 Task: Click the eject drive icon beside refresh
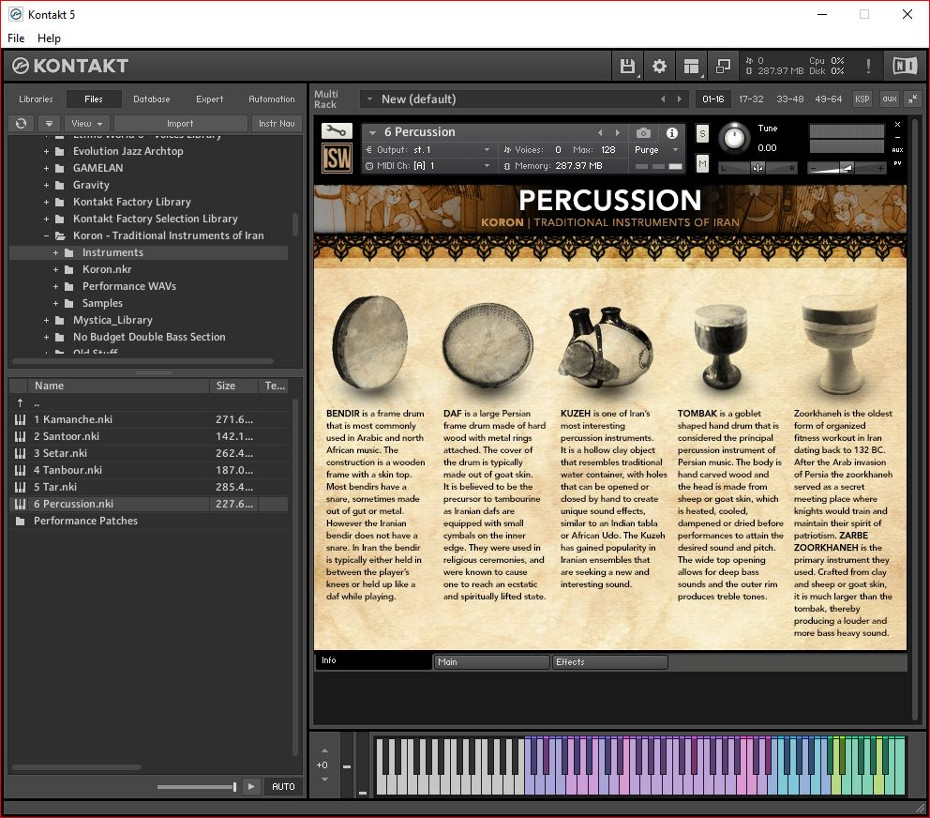click(49, 123)
